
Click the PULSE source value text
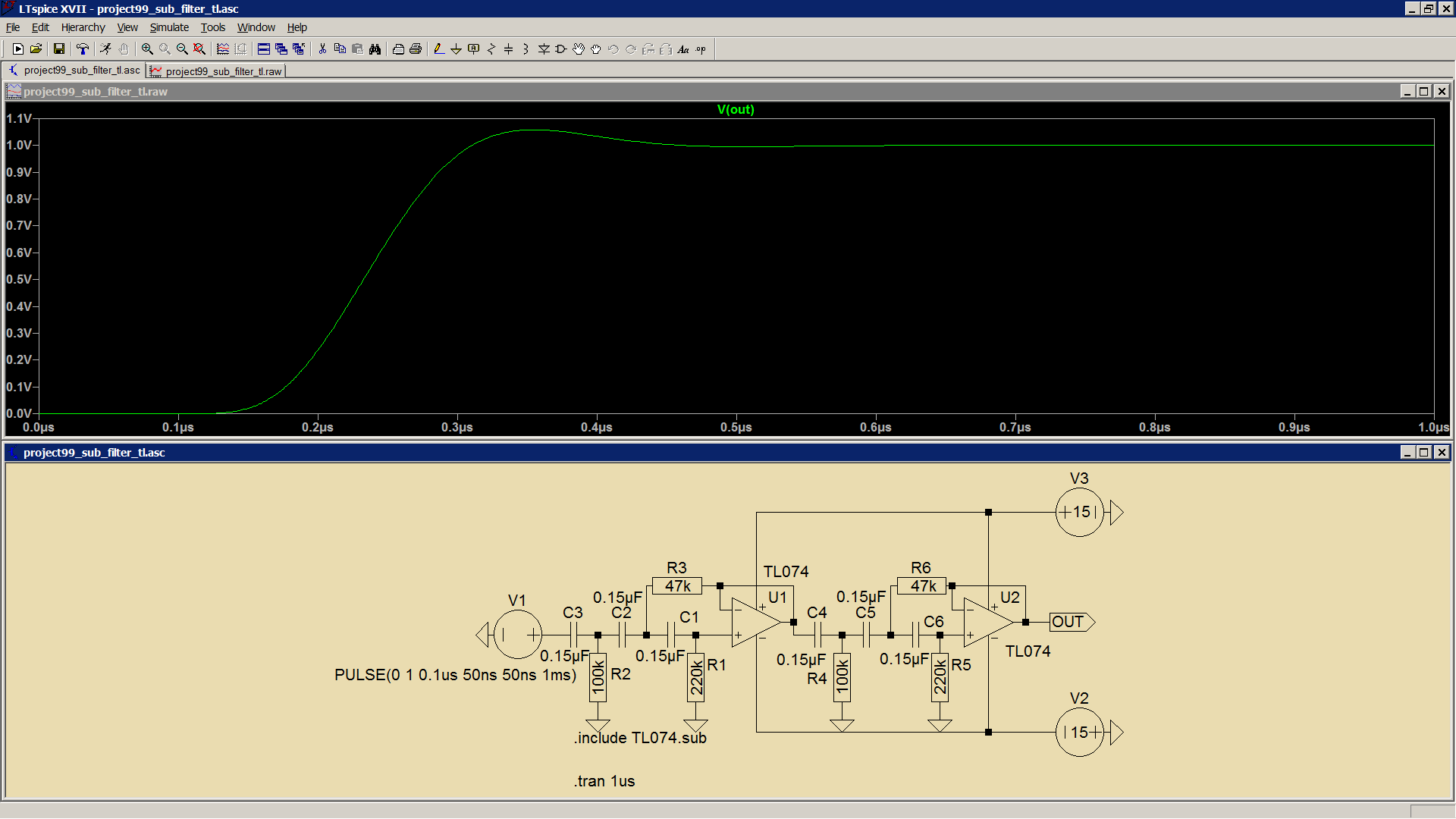(x=455, y=675)
